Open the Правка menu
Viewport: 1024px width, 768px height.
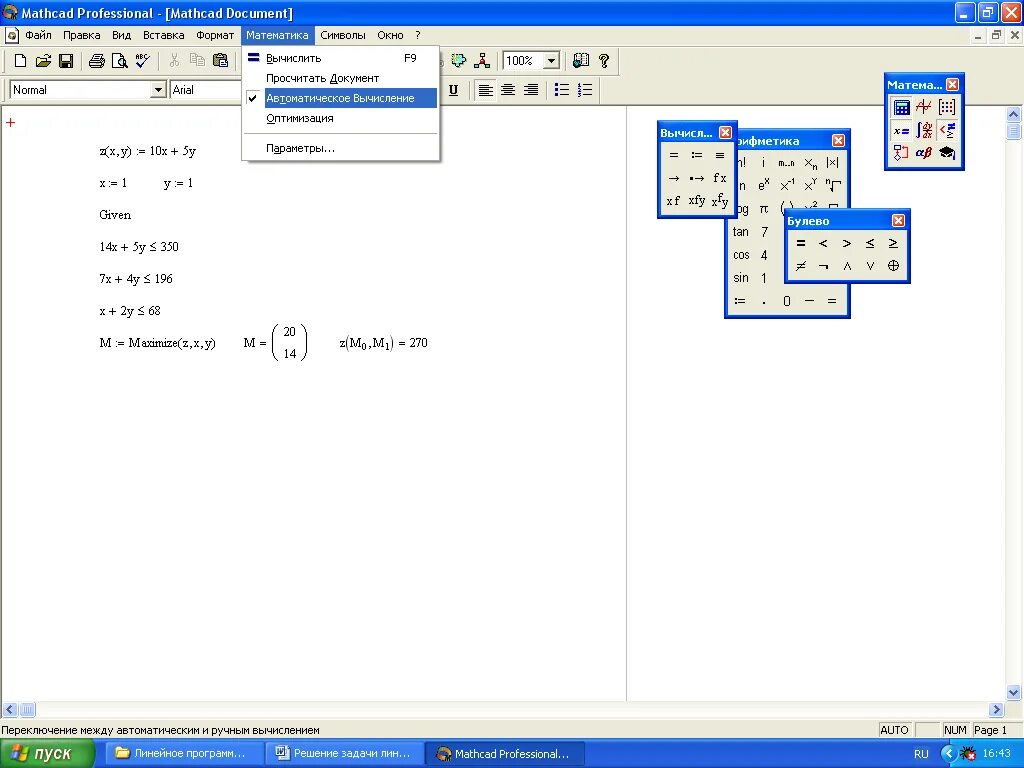[82, 35]
